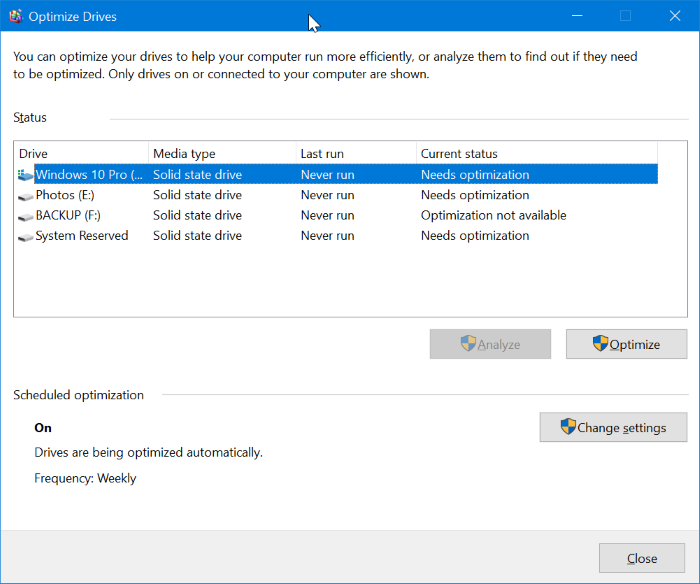700x584 pixels.
Task: Select the BACKUP (F:) drive
Action: tap(68, 215)
